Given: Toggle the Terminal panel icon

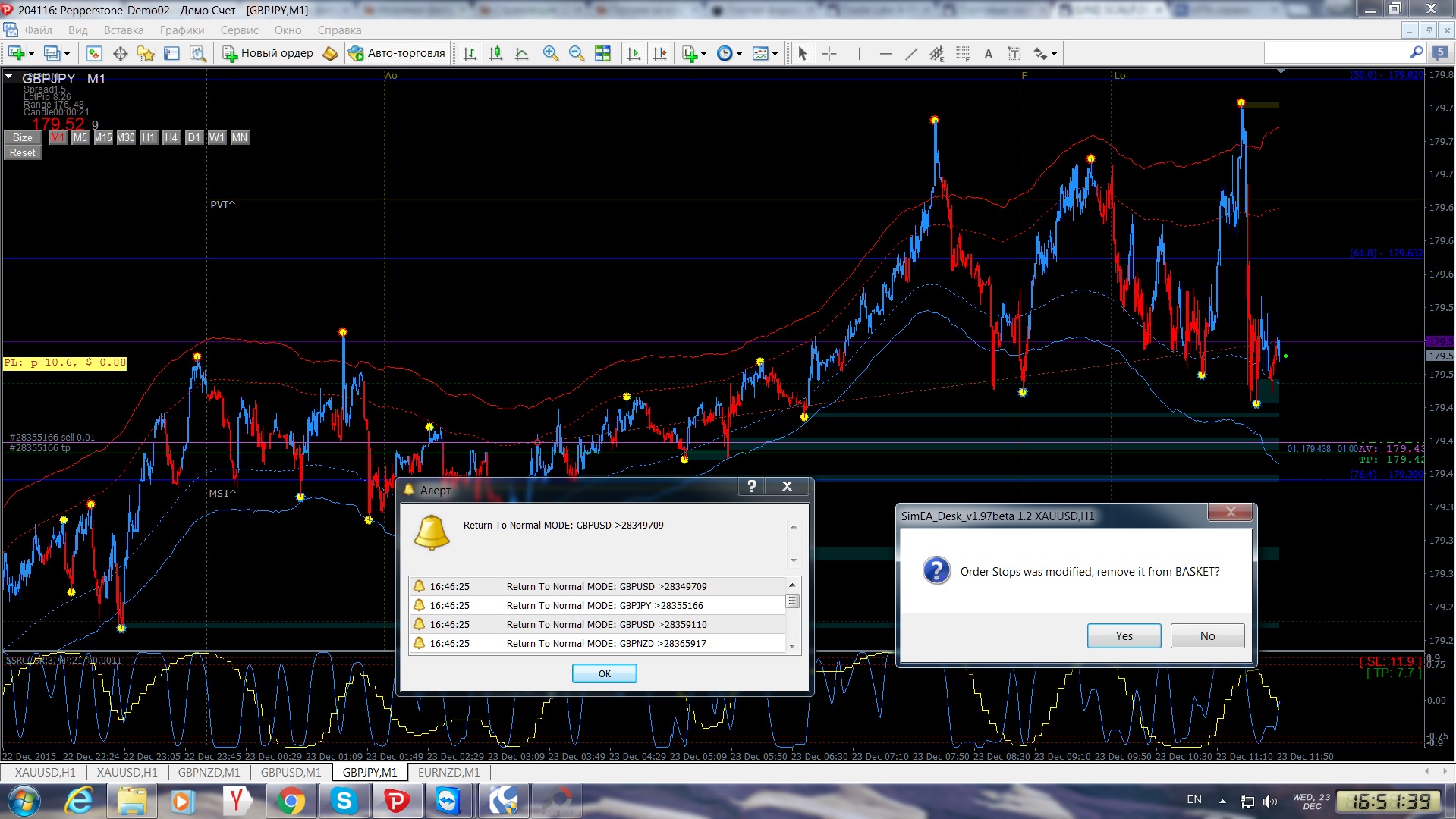Looking at the screenshot, I should coord(171,53).
